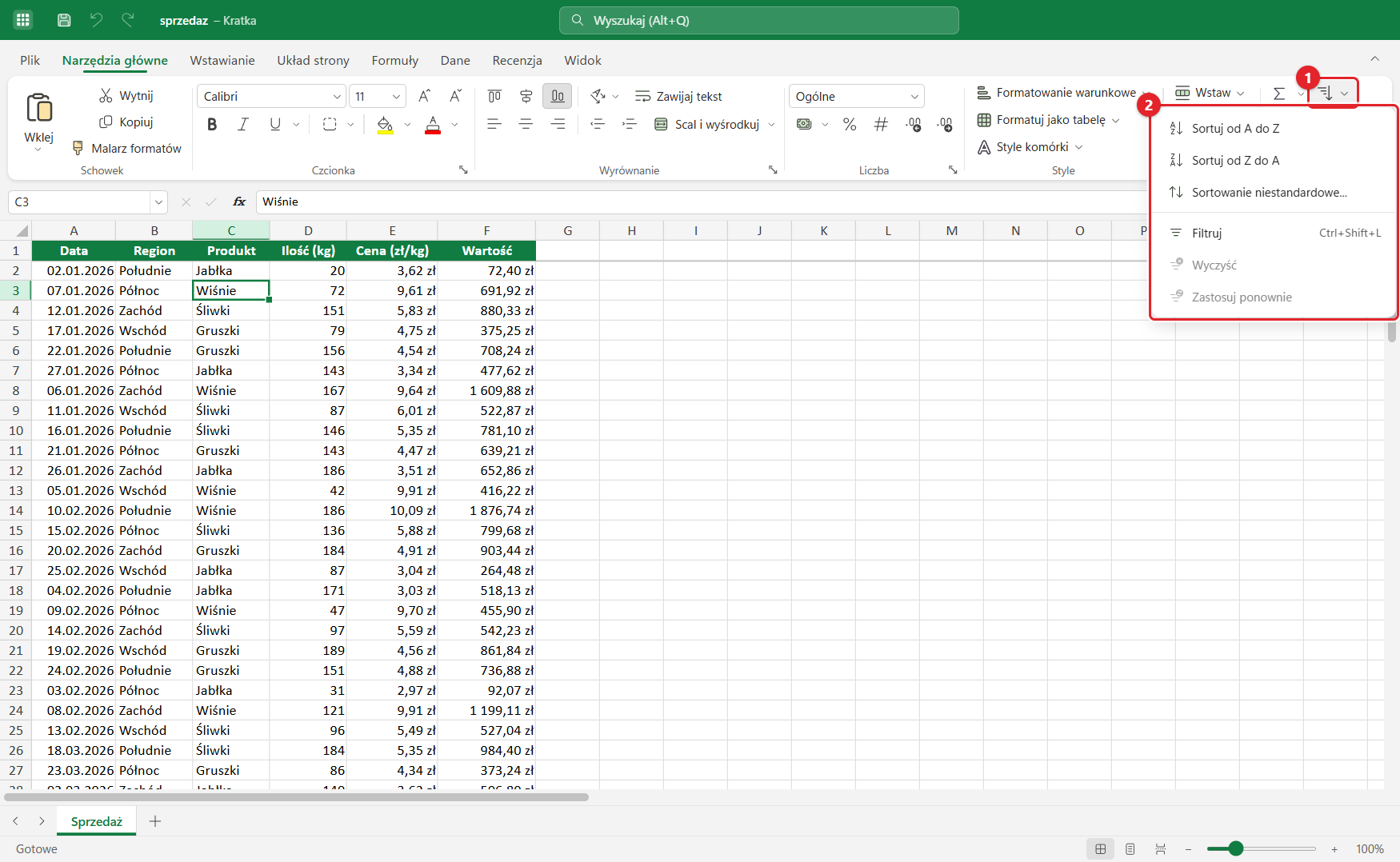The width and height of the screenshot is (1400, 862).
Task: Insert function with the fx icon
Action: click(x=239, y=202)
